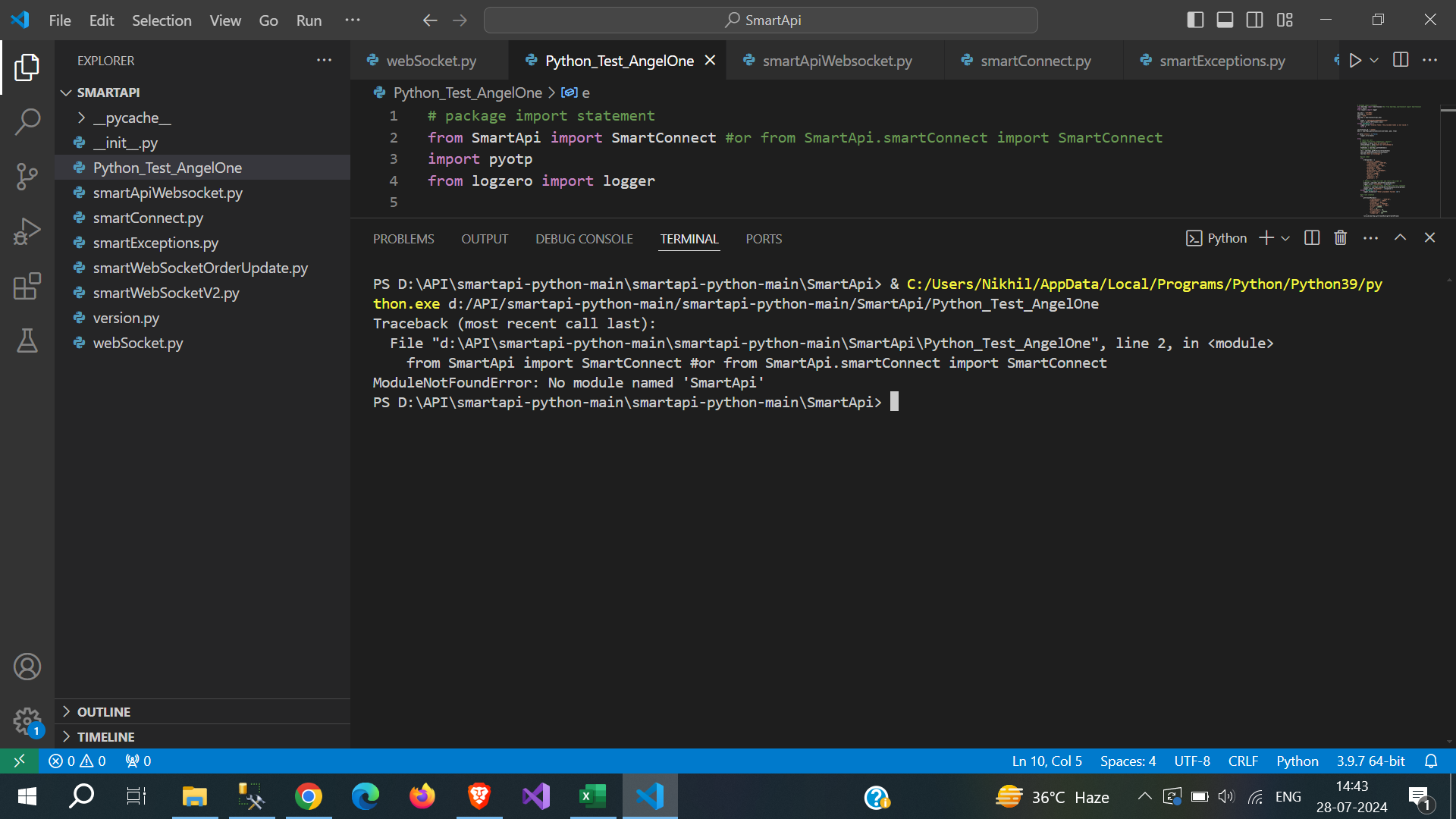The height and width of the screenshot is (819, 1456).
Task: Open Run and Debug view
Action: pyautogui.click(x=27, y=231)
